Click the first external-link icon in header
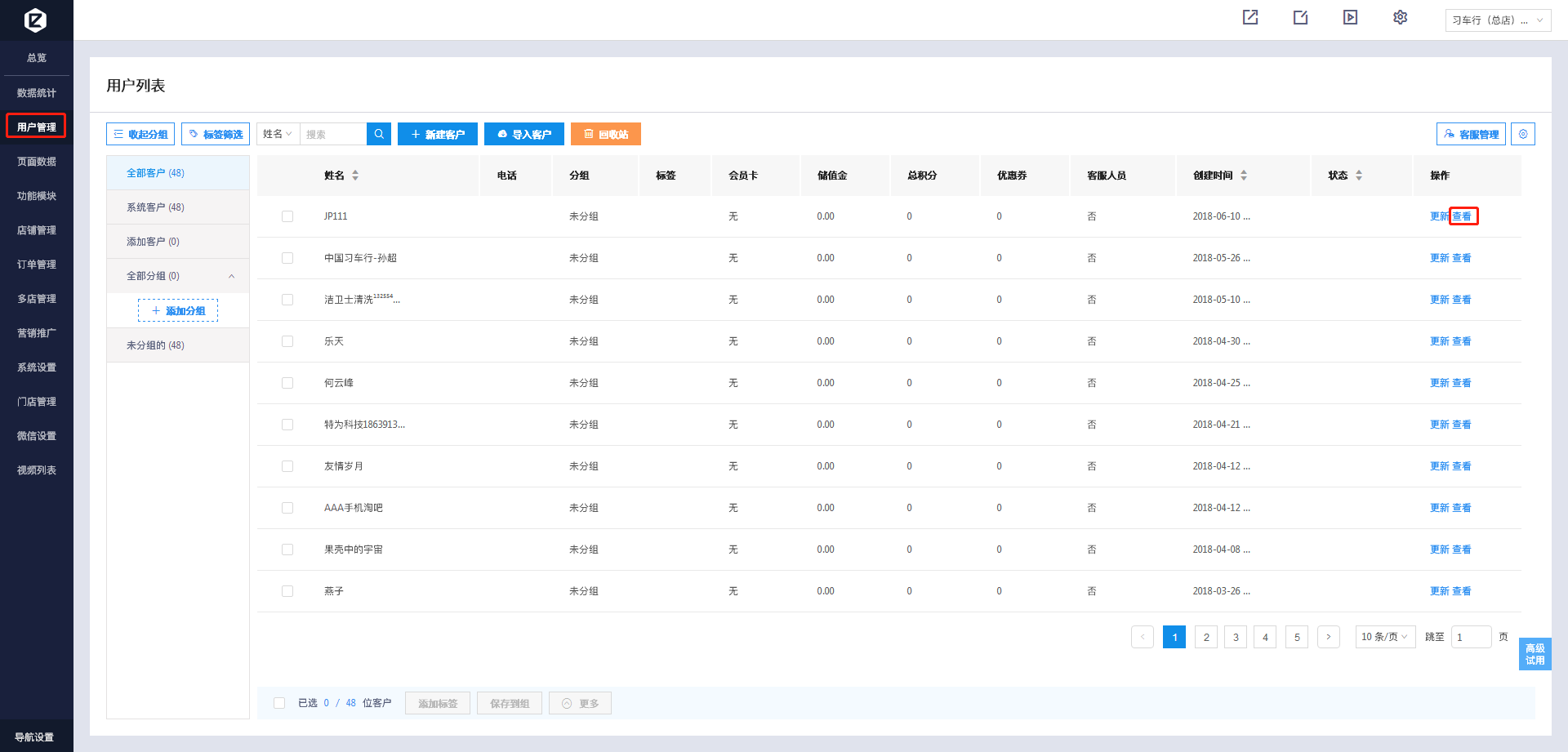Viewport: 1568px width, 752px height. (1250, 18)
